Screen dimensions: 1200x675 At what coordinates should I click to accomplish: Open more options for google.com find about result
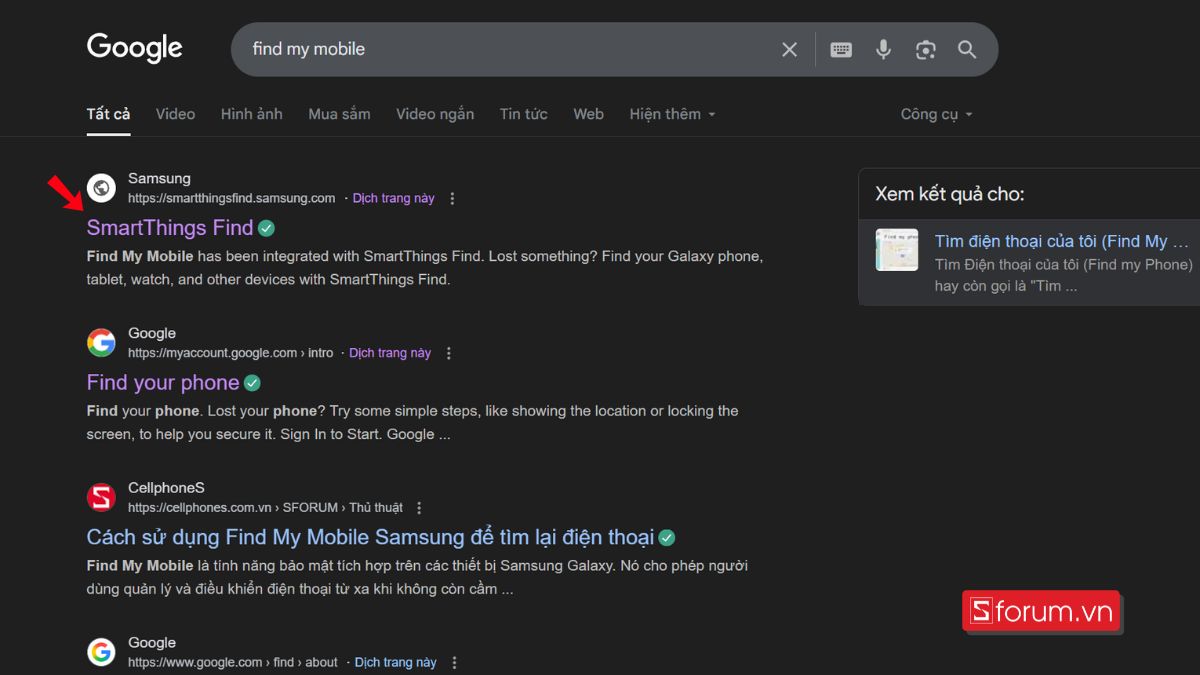coord(454,662)
